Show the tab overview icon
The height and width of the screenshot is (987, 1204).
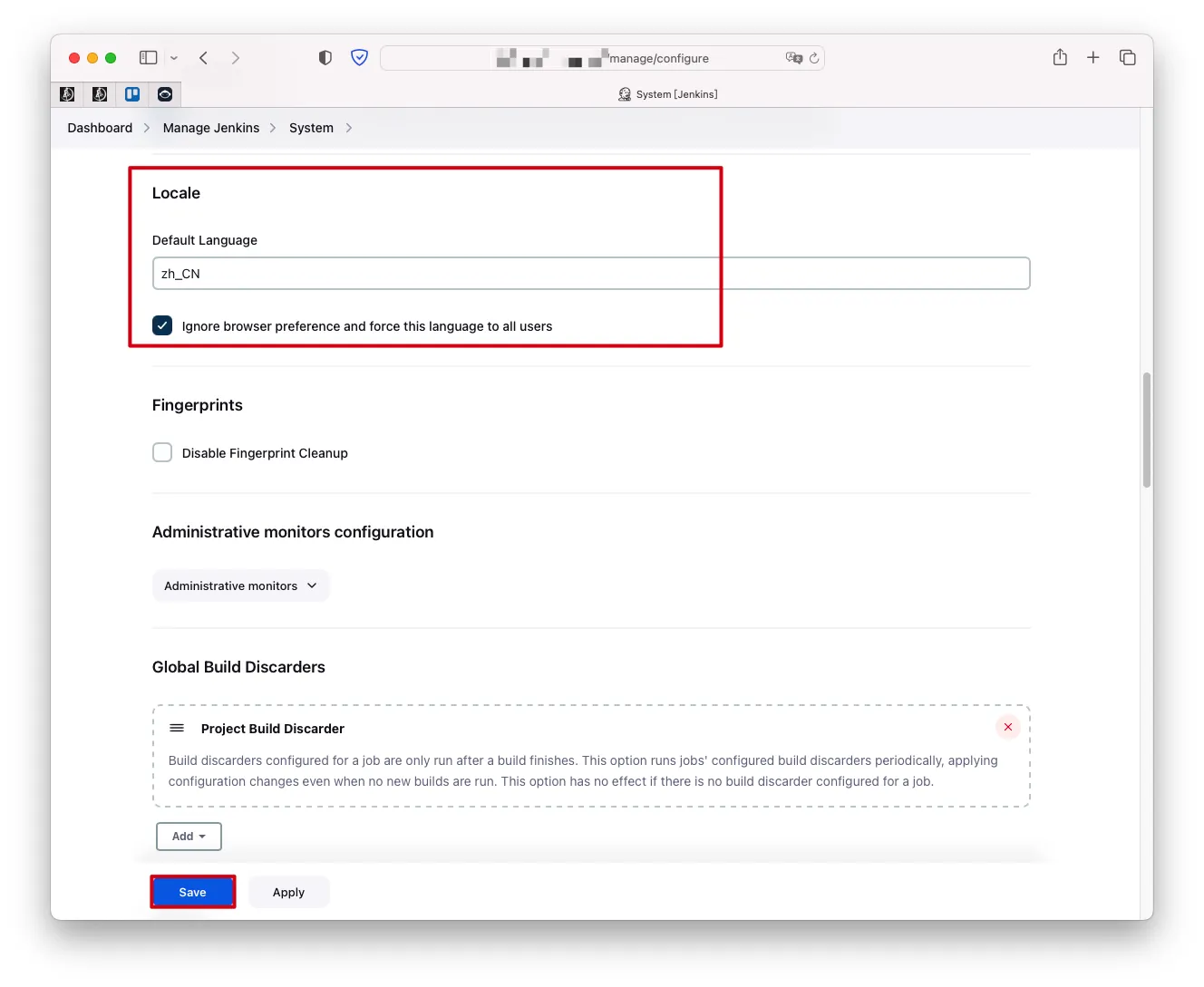(1128, 58)
